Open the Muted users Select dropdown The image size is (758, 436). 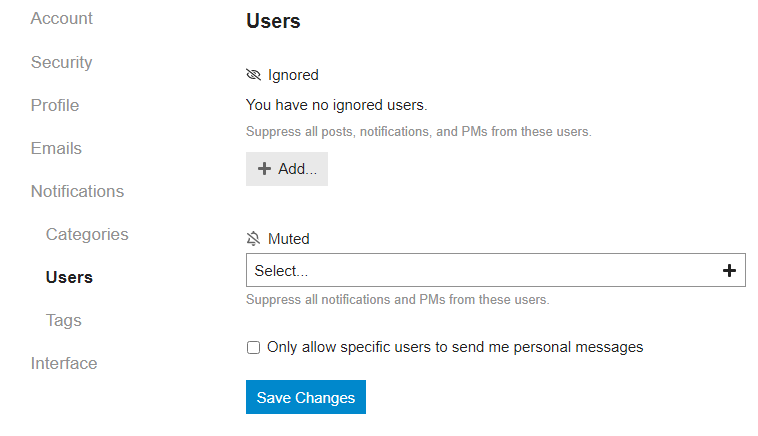(x=480, y=270)
